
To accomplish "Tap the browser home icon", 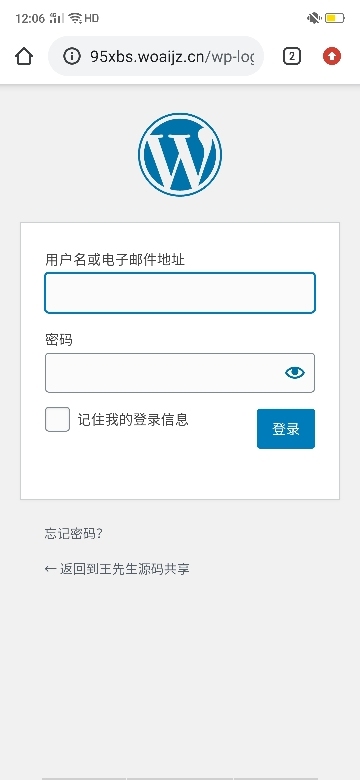I will (24, 57).
